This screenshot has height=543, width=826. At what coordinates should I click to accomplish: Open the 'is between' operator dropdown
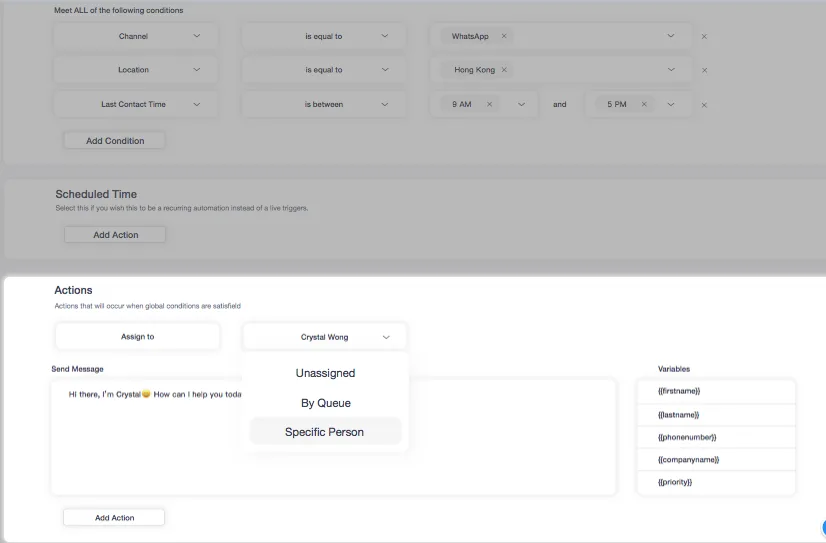(323, 104)
